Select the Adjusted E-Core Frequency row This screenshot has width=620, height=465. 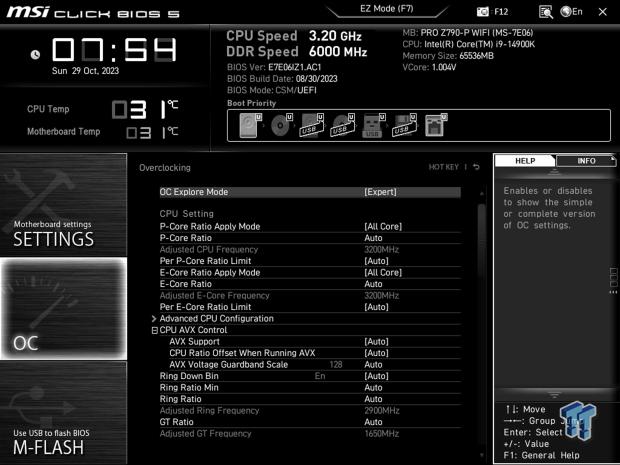click(x=310, y=295)
